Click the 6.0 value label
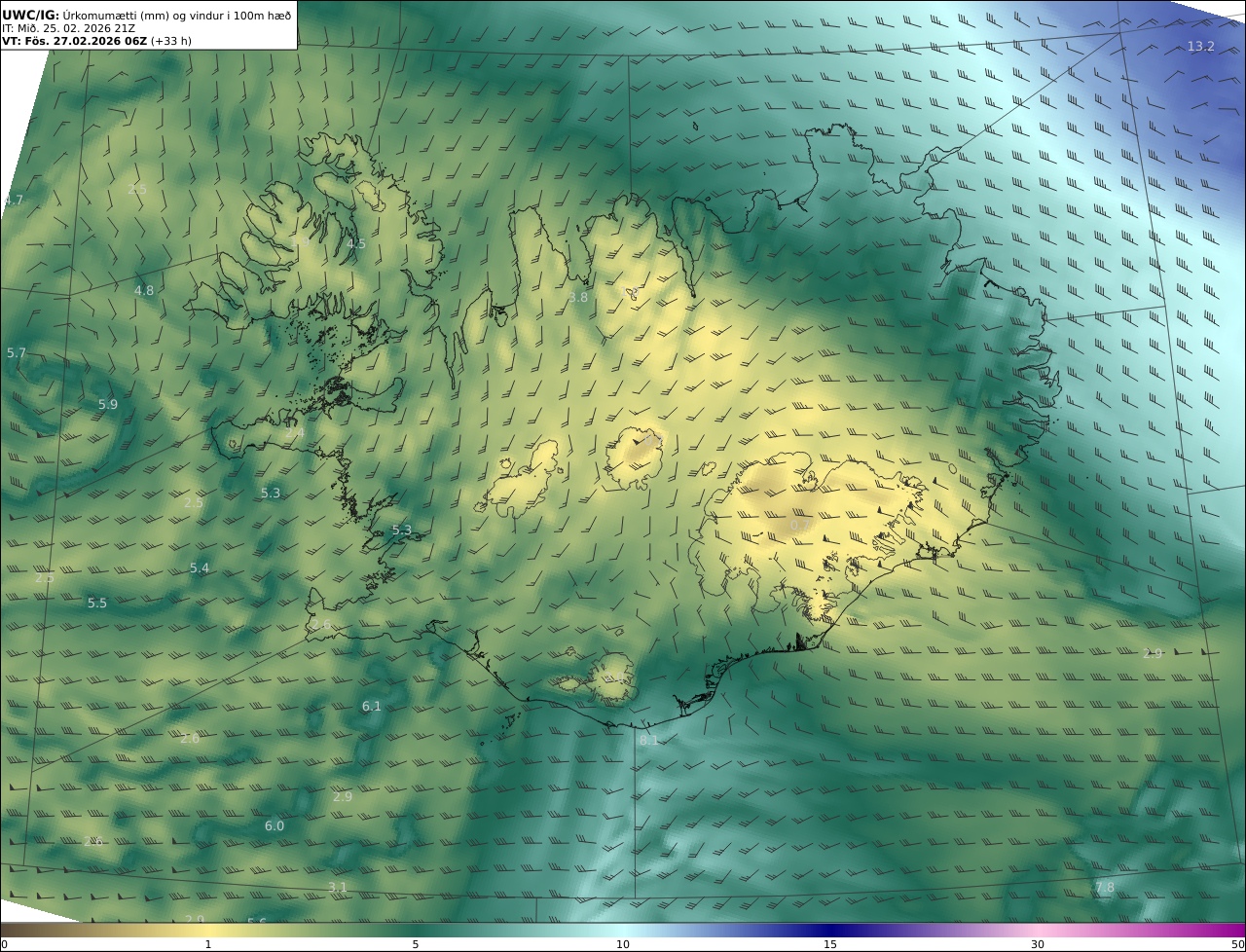This screenshot has width=1246, height=952. [x=275, y=826]
